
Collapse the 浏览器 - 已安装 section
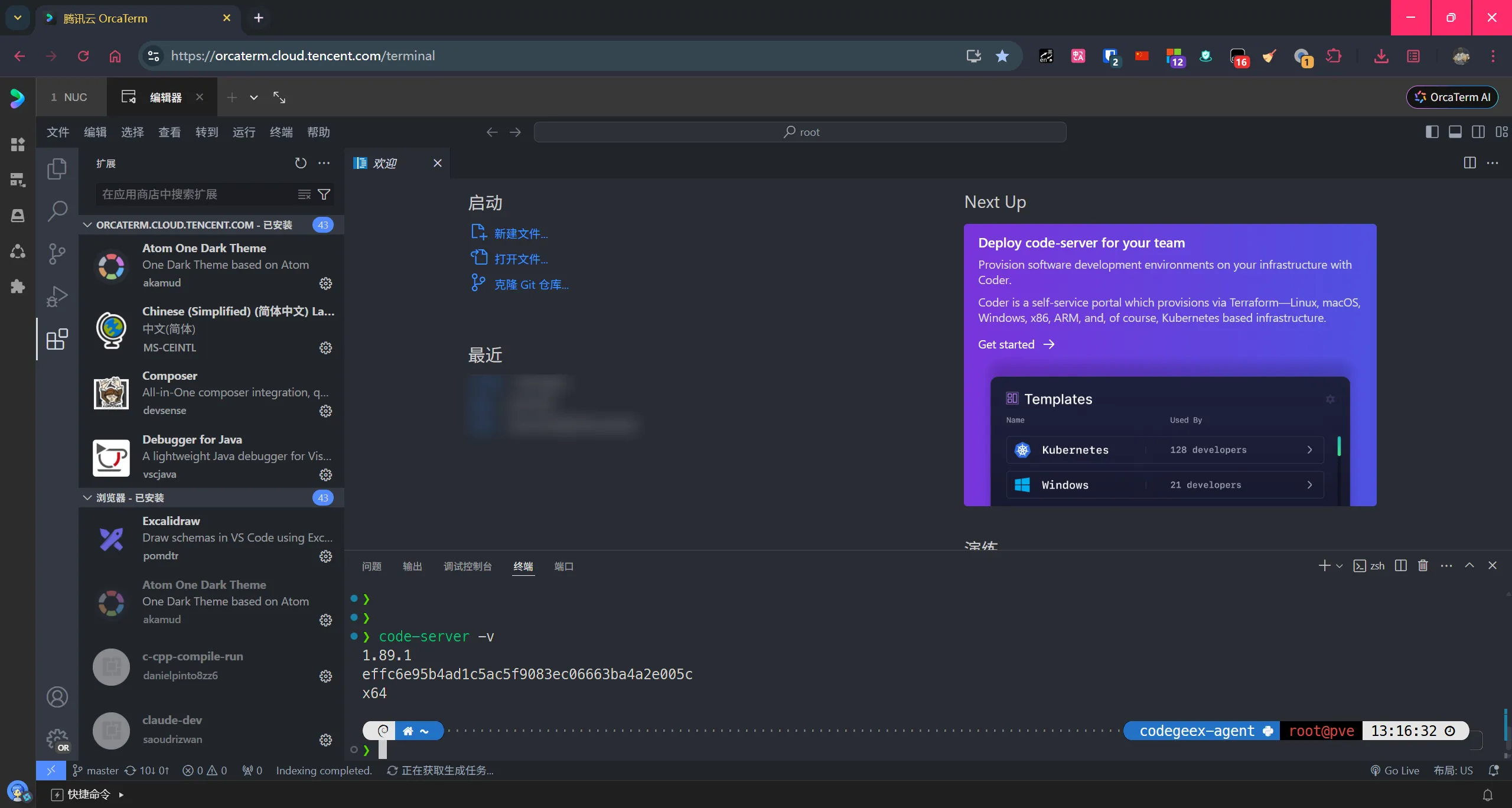87,498
